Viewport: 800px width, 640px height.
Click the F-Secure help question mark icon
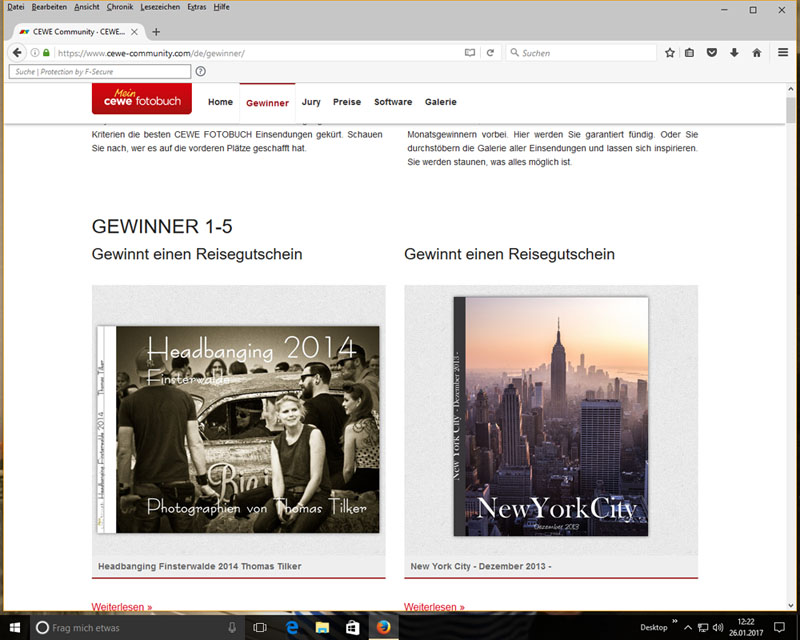201,72
